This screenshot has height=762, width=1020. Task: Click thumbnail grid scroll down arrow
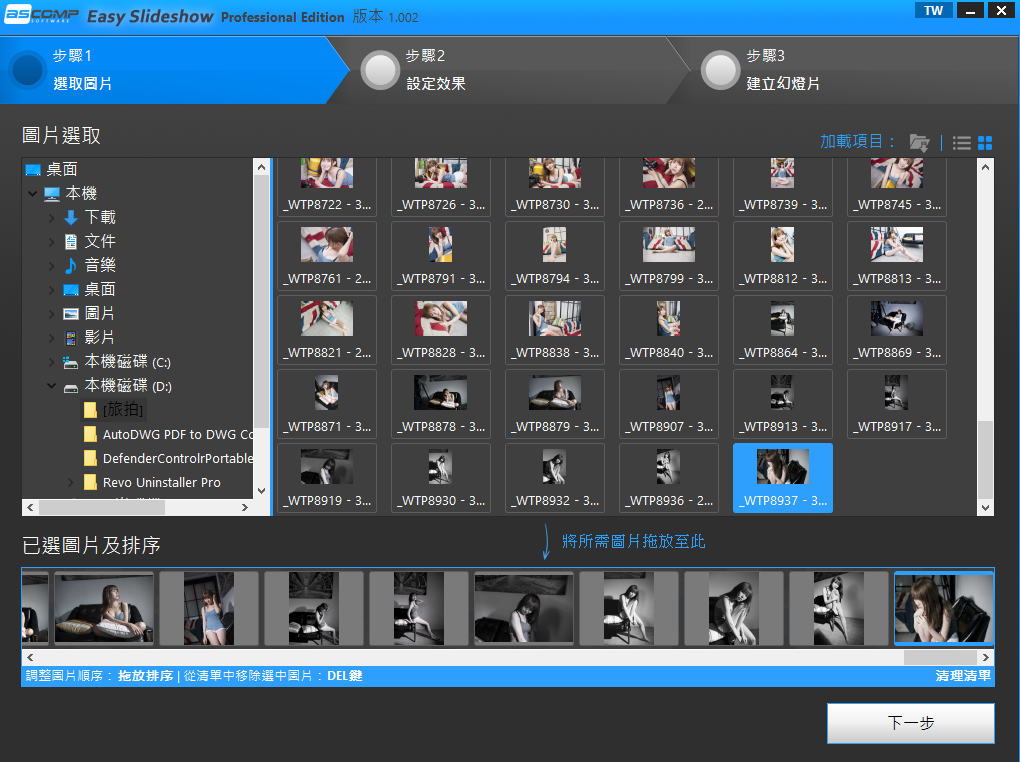click(985, 508)
